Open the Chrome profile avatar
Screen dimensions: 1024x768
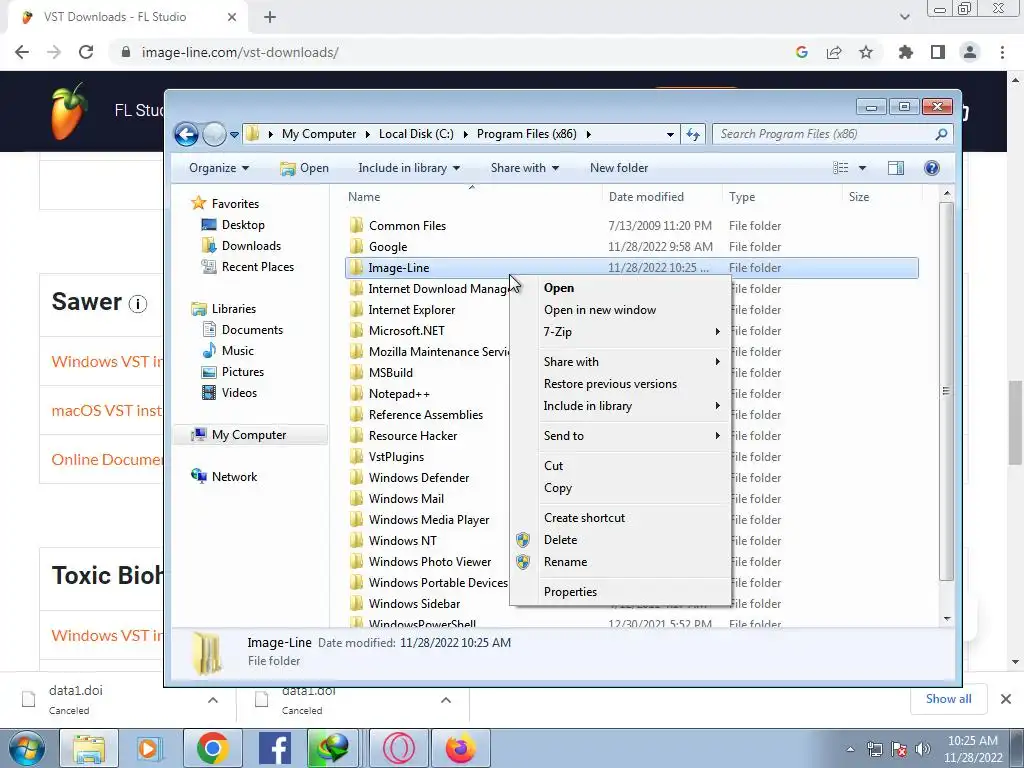pos(970,52)
